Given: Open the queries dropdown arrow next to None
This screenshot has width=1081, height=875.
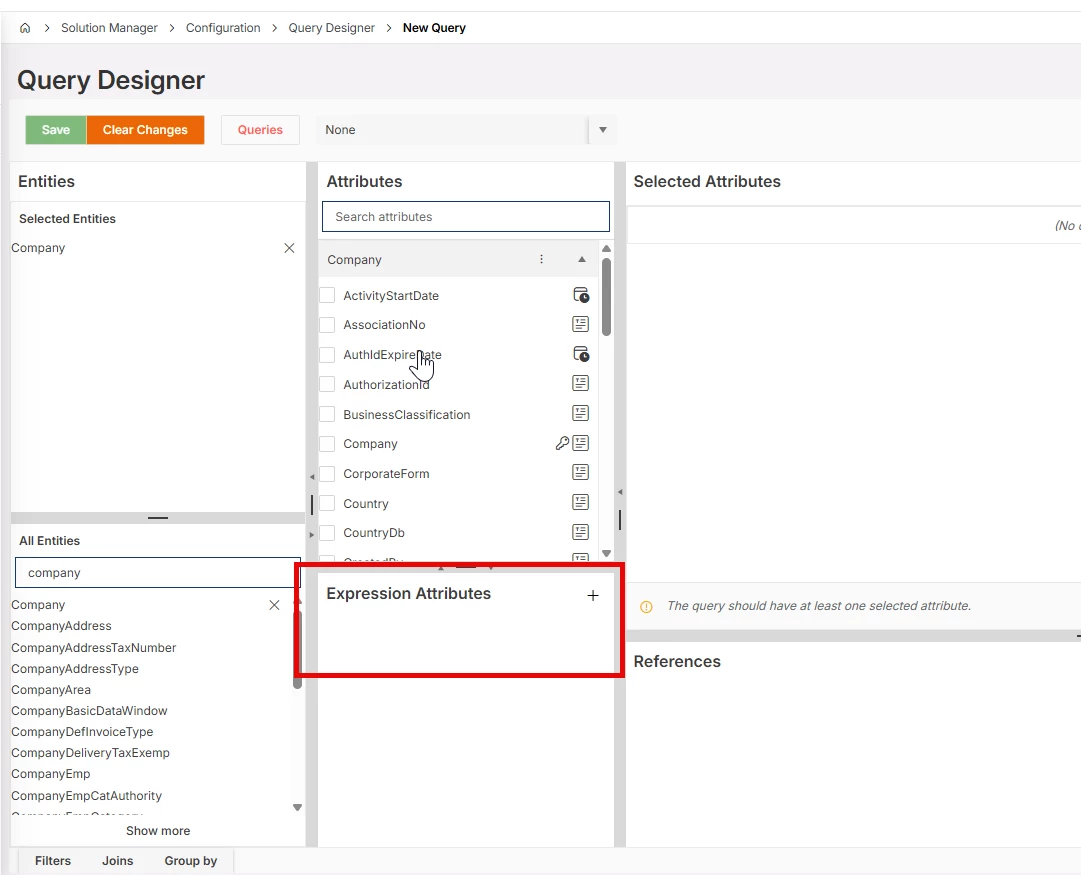Looking at the screenshot, I should [602, 130].
